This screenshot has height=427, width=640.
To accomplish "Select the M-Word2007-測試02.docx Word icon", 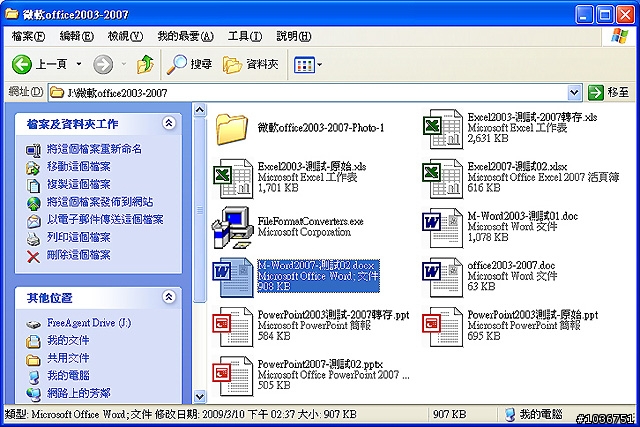I will coord(233,277).
